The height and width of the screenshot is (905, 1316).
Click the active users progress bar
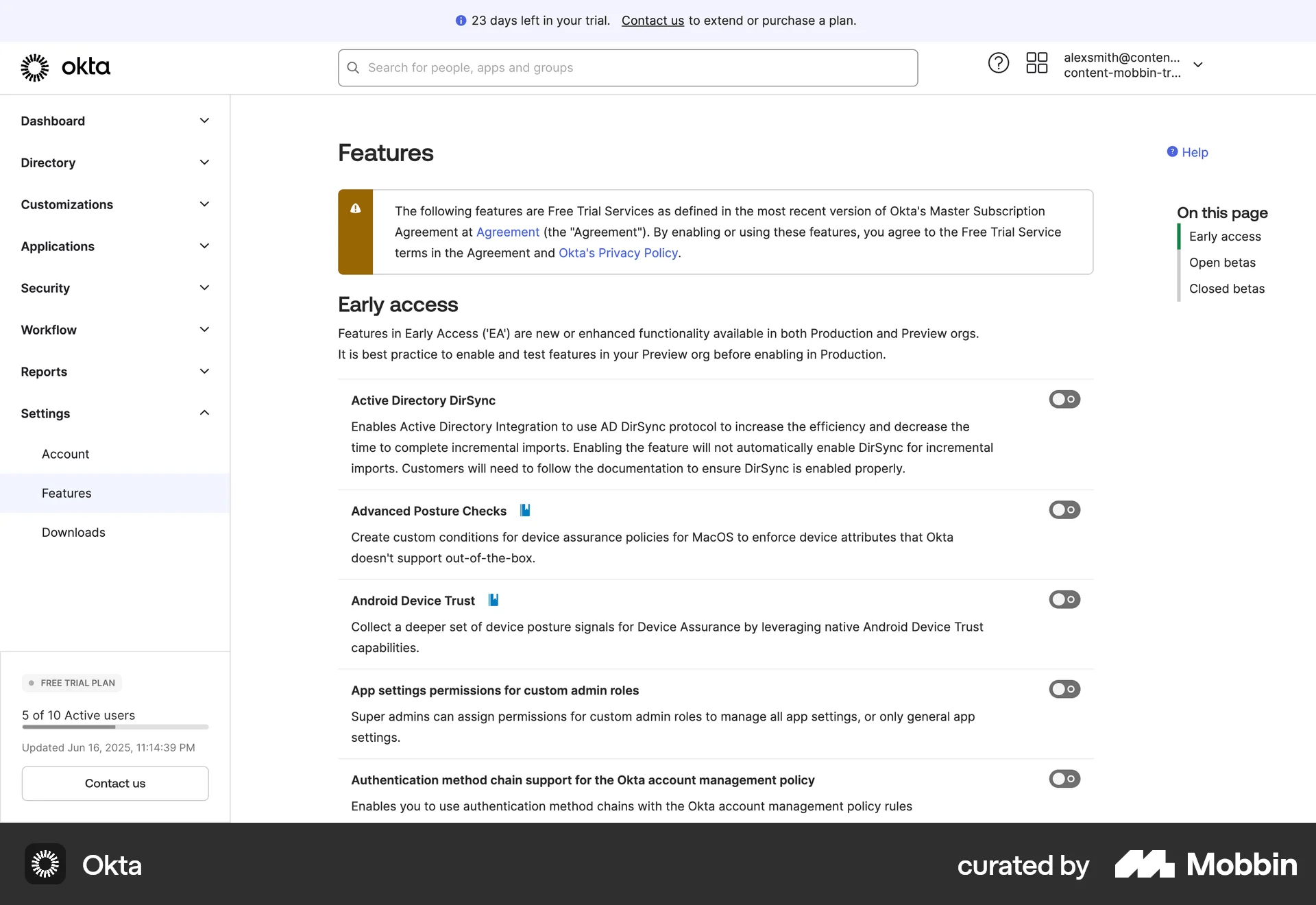[114, 727]
